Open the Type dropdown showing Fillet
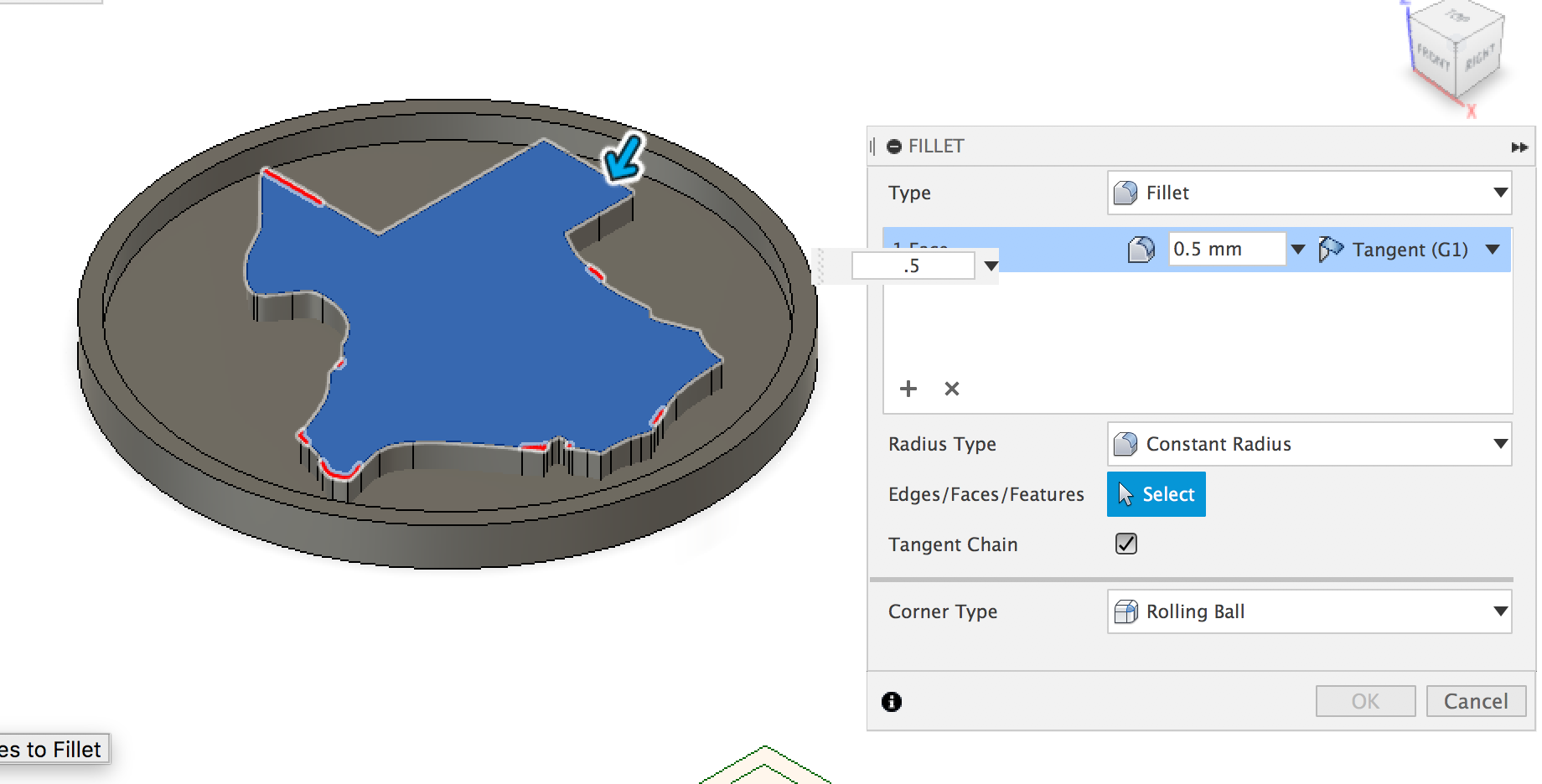 (1501, 193)
